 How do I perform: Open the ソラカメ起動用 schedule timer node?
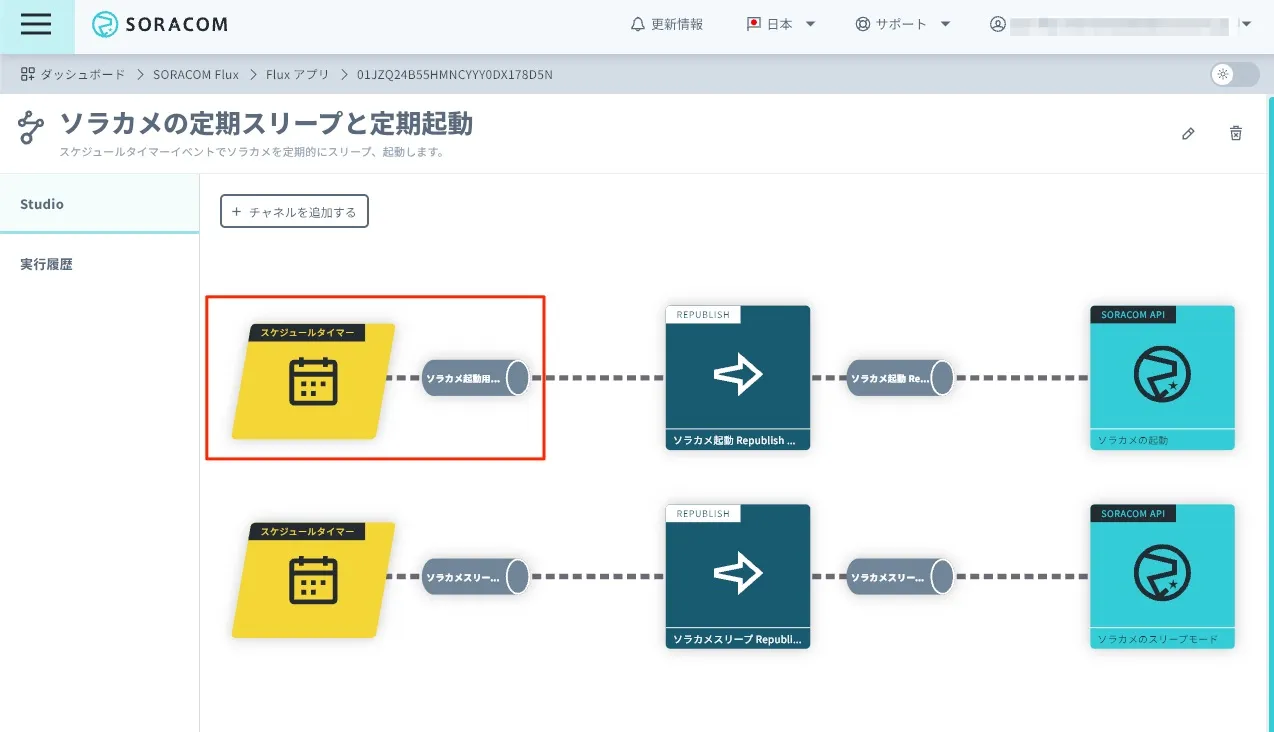(x=313, y=381)
